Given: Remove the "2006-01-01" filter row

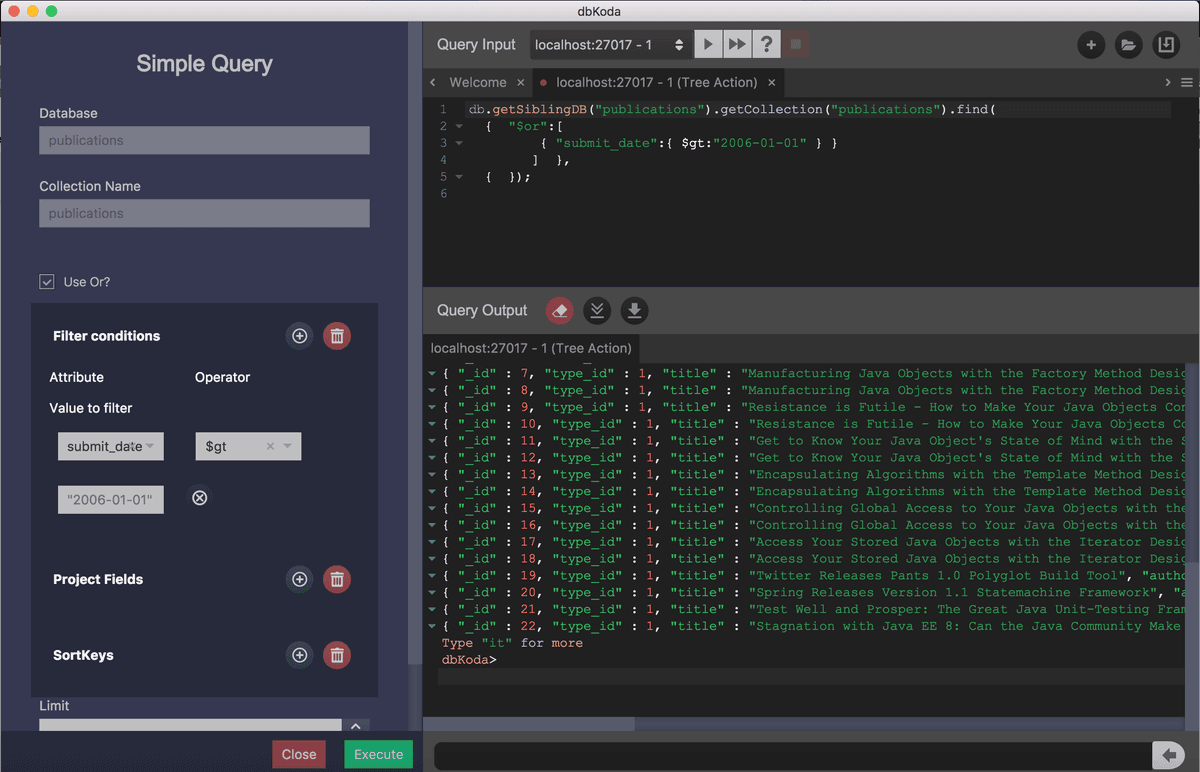Looking at the screenshot, I should point(200,498).
